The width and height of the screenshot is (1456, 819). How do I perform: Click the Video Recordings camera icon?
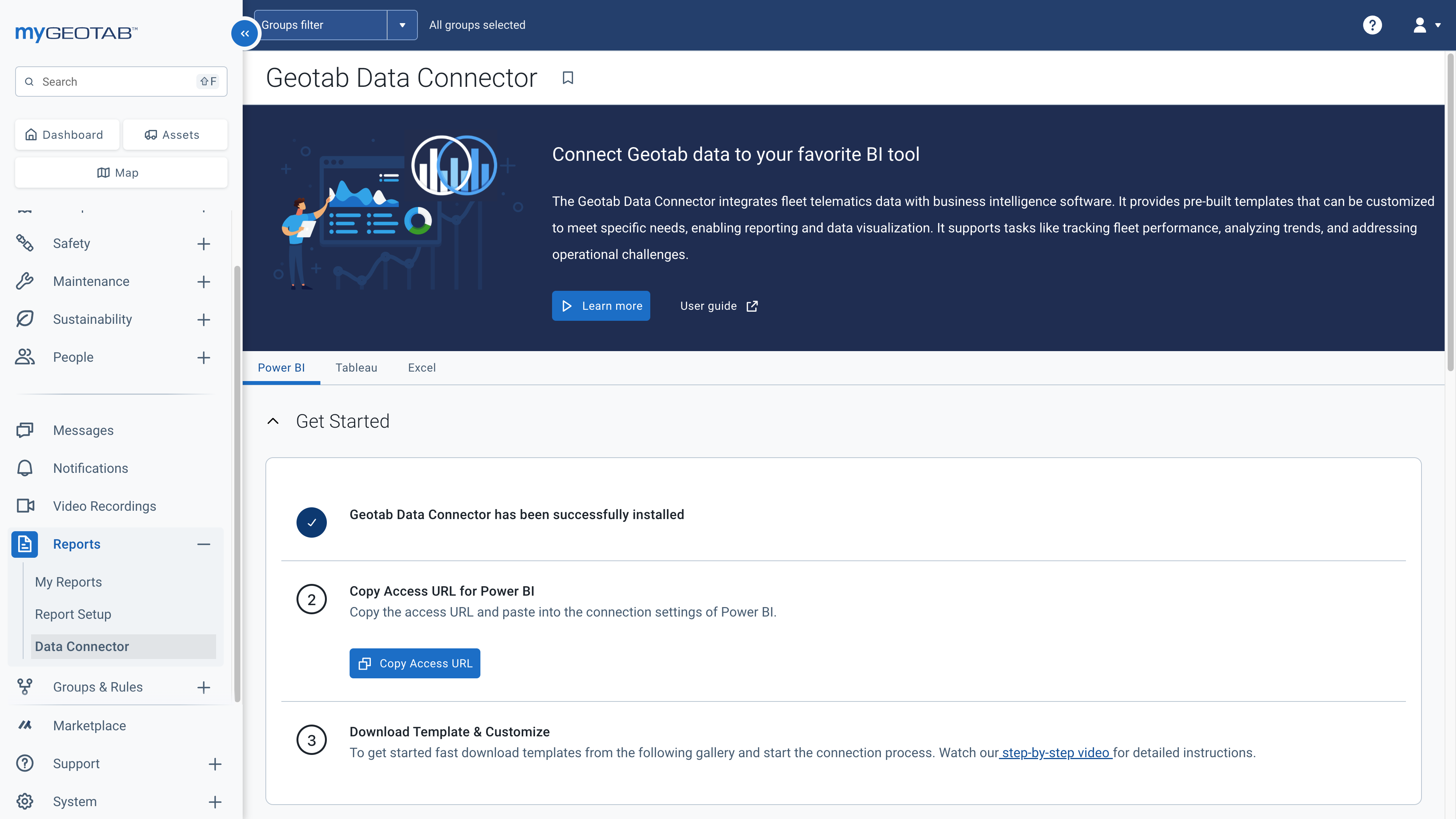(25, 506)
